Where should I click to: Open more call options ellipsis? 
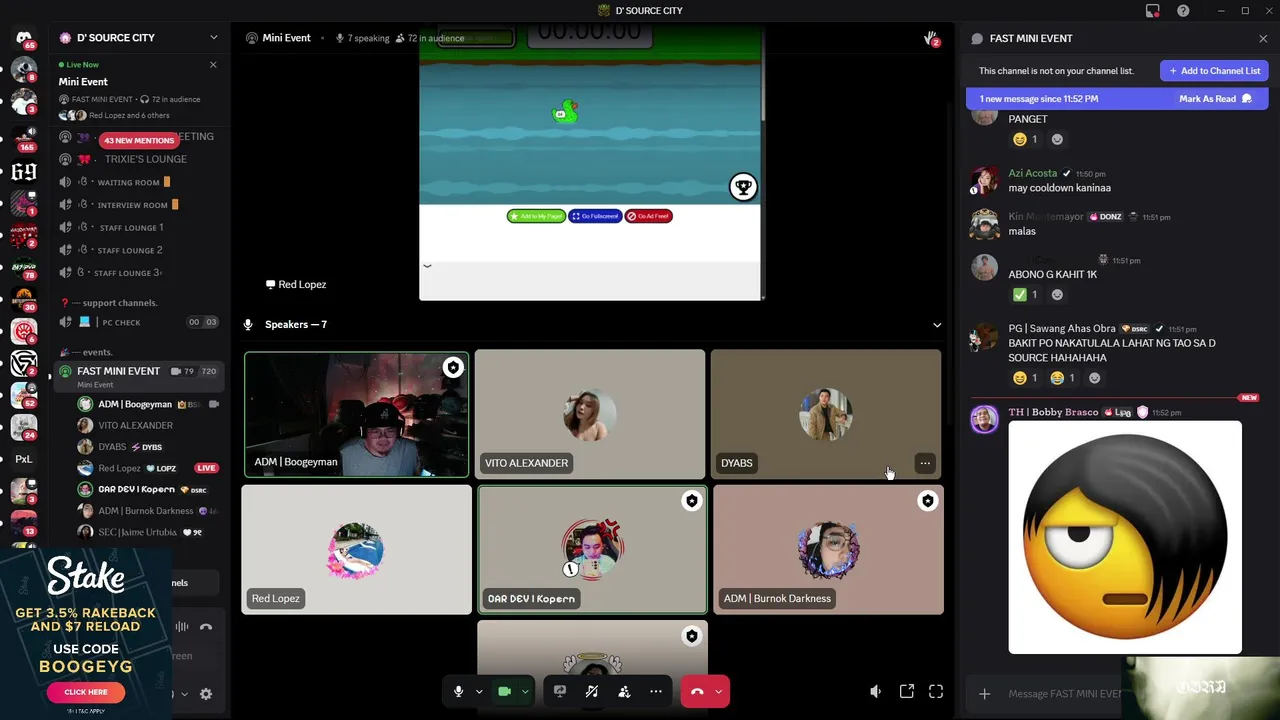tap(656, 691)
